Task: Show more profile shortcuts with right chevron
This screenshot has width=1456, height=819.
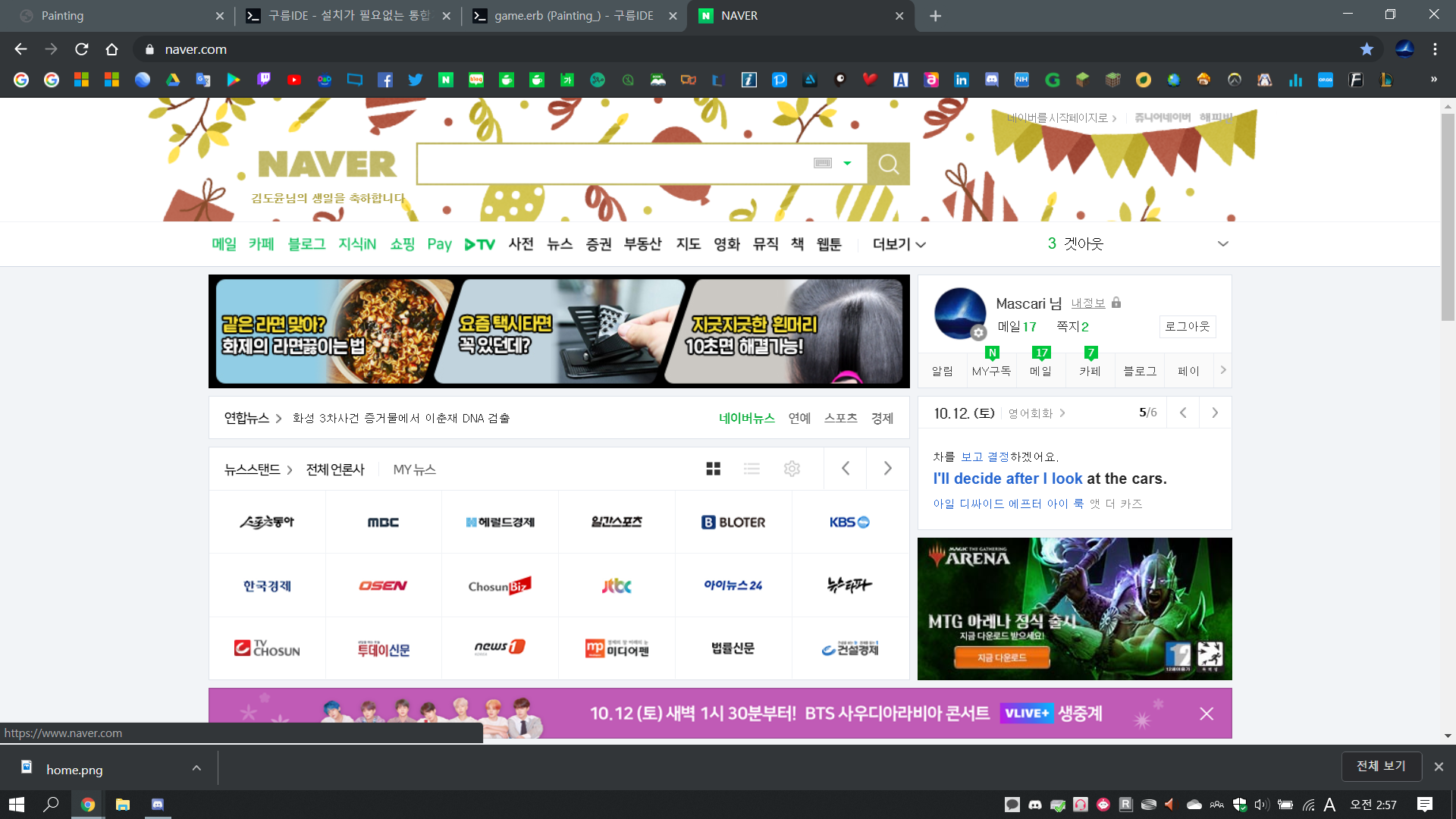Action: (x=1222, y=370)
